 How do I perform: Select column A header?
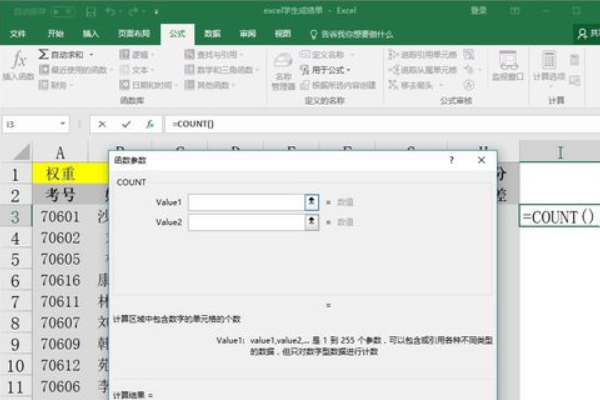pos(60,152)
